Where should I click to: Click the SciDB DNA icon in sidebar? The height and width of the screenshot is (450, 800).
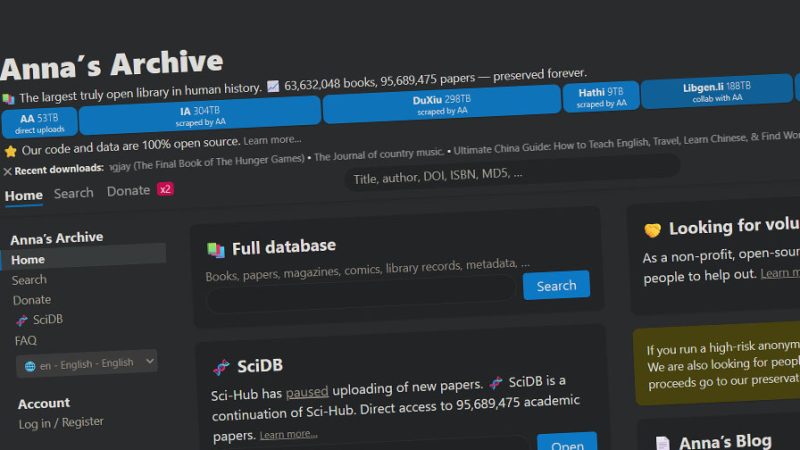pyautogui.click(x=22, y=321)
